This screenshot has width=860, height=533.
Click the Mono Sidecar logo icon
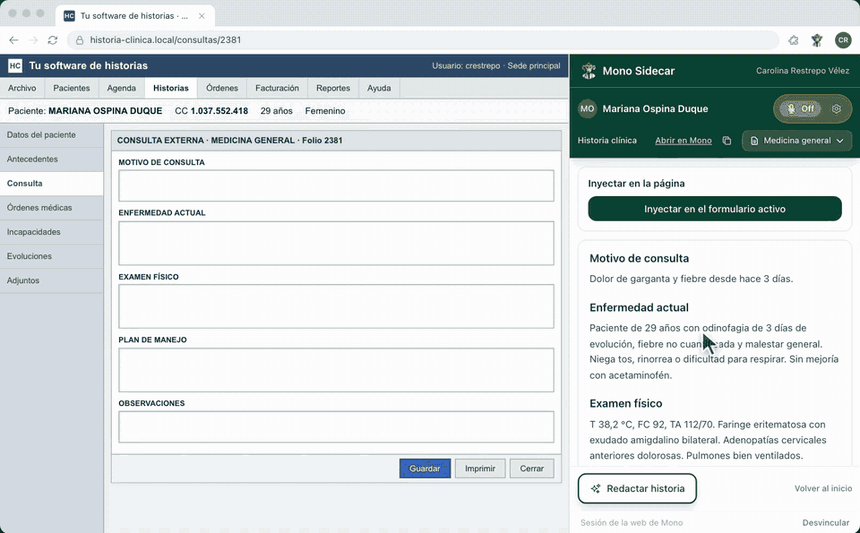(589, 71)
